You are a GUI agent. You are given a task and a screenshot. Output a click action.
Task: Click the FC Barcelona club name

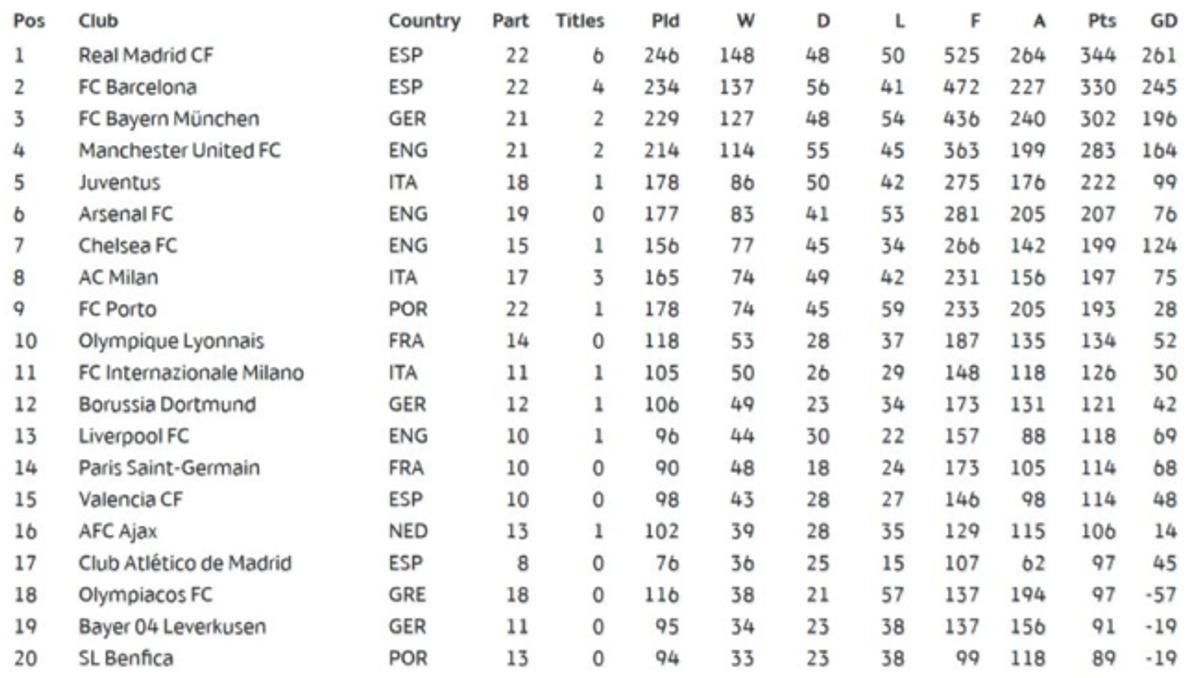(x=137, y=87)
